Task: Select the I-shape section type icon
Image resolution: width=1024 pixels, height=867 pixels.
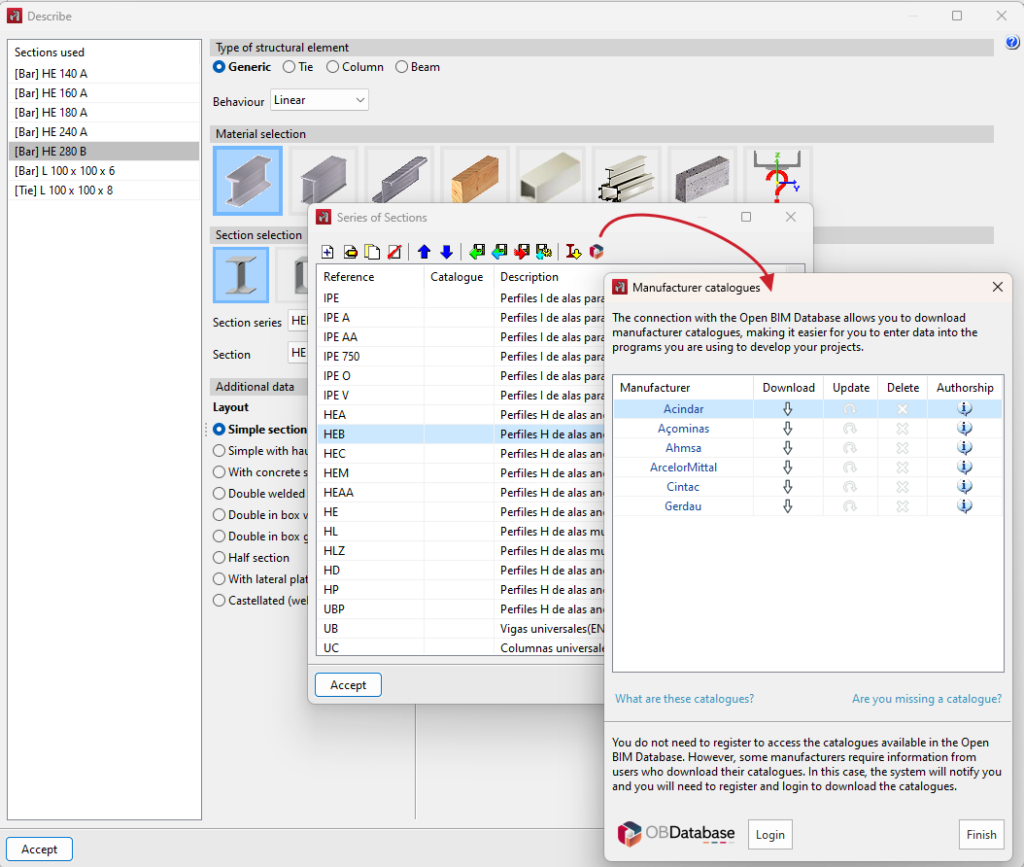Action: click(x=241, y=275)
